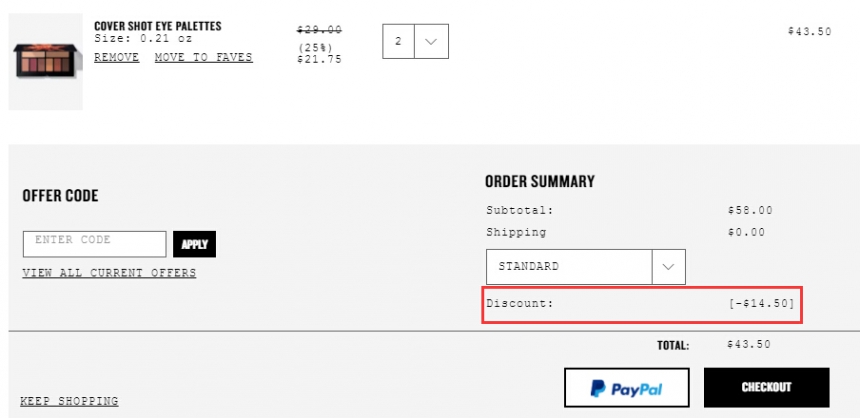Click the Cover Shot eye palette thumbnail
Viewport: 860px width, 418px height.
[46, 61]
